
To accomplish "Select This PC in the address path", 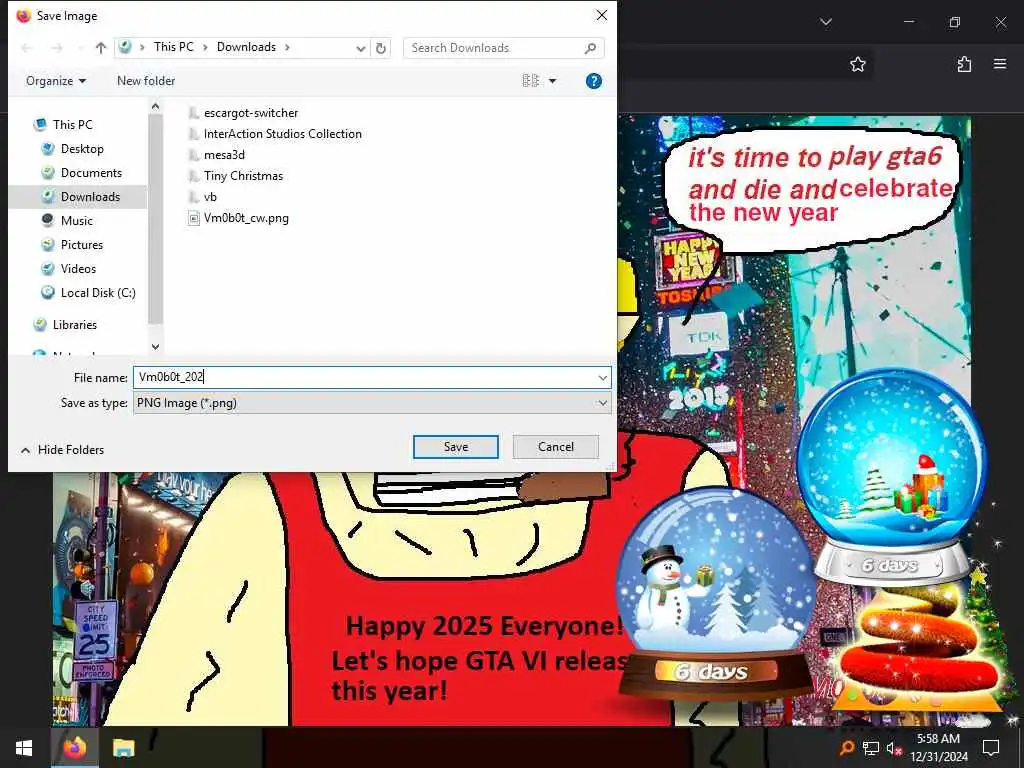I will 174,47.
